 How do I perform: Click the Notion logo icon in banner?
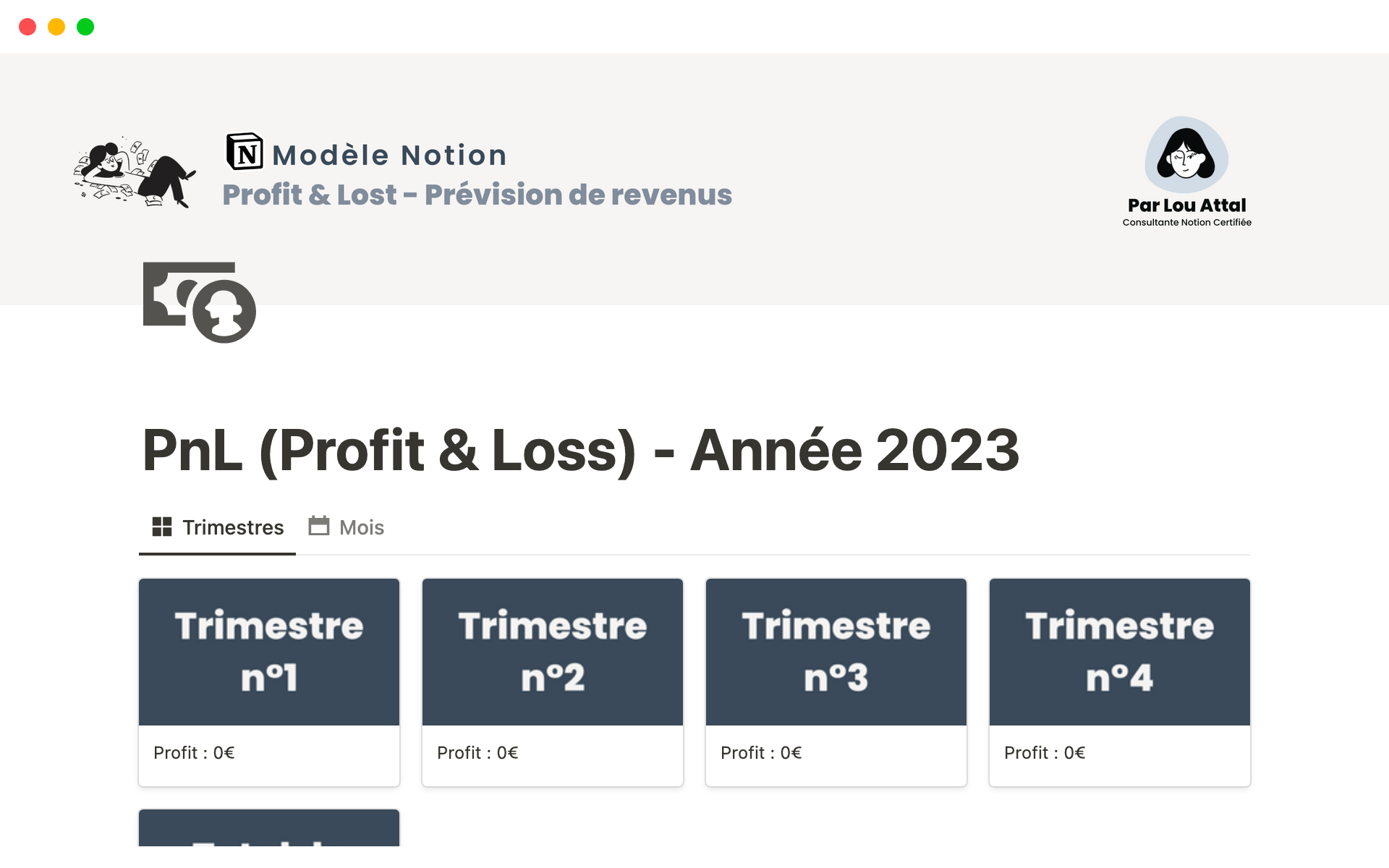click(245, 152)
